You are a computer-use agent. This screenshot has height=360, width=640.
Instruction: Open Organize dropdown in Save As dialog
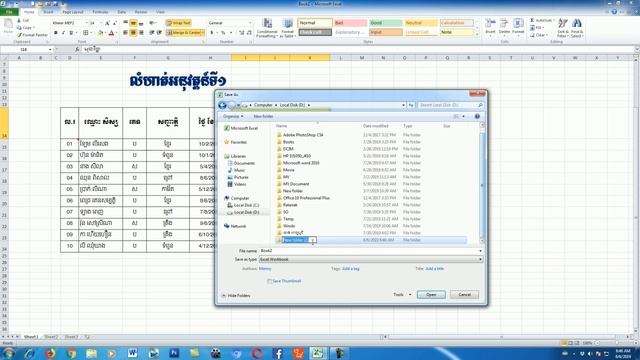[x=233, y=116]
